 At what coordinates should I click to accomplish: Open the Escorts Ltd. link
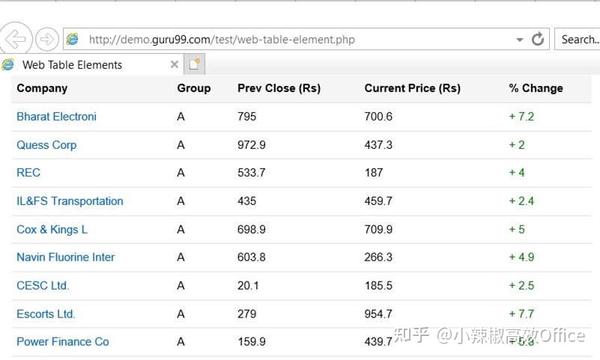46,314
